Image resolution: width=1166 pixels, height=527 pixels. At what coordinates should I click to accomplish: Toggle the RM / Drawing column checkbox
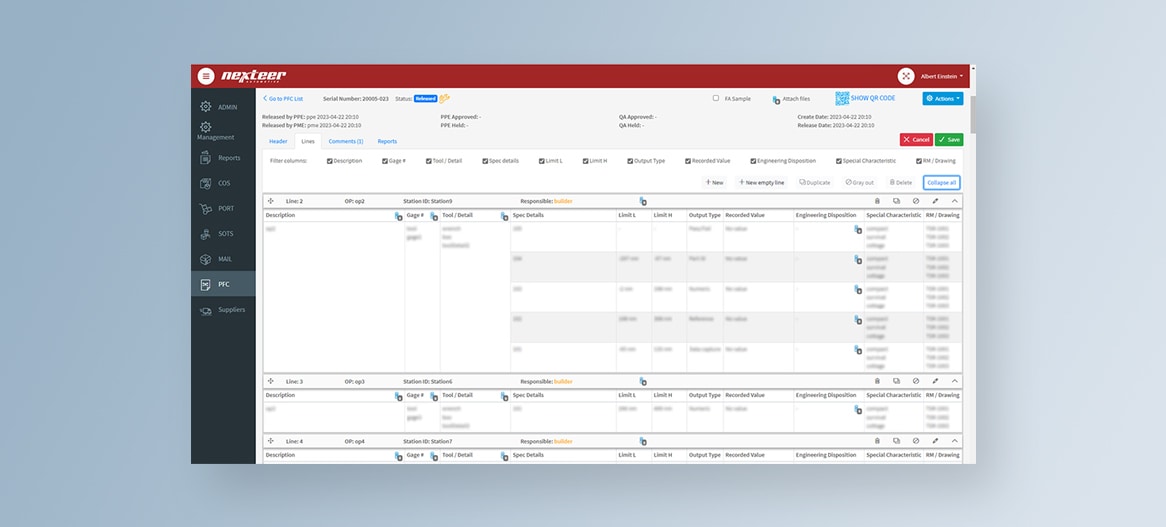[918, 161]
